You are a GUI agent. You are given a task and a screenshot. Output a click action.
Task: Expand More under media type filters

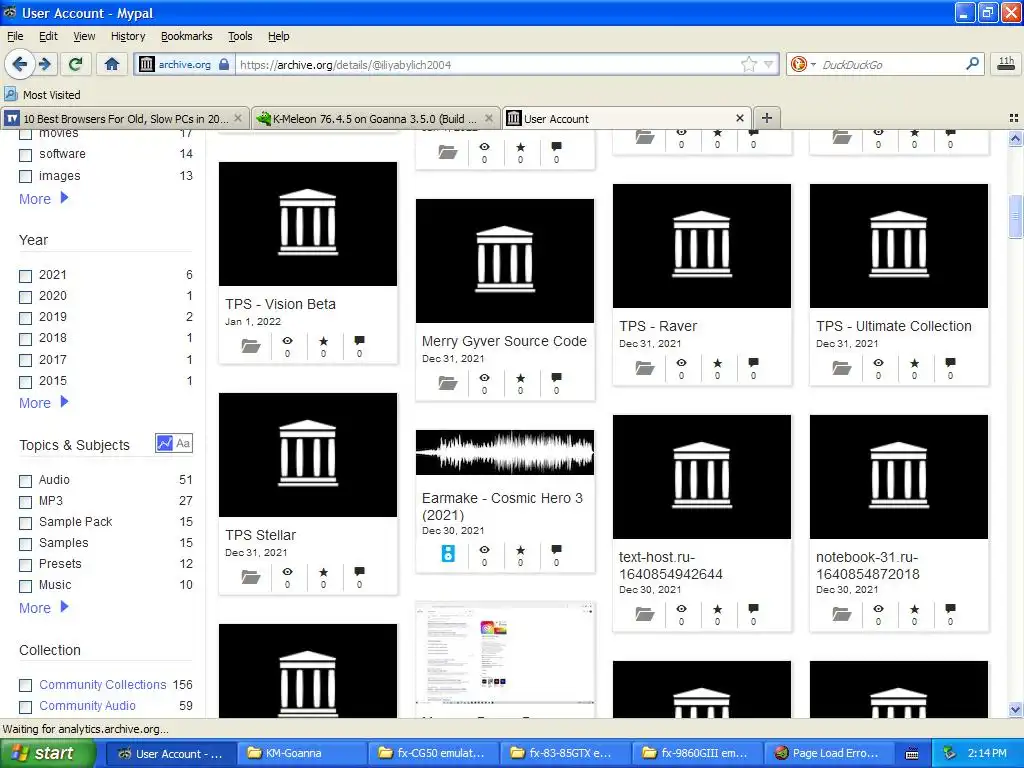44,199
